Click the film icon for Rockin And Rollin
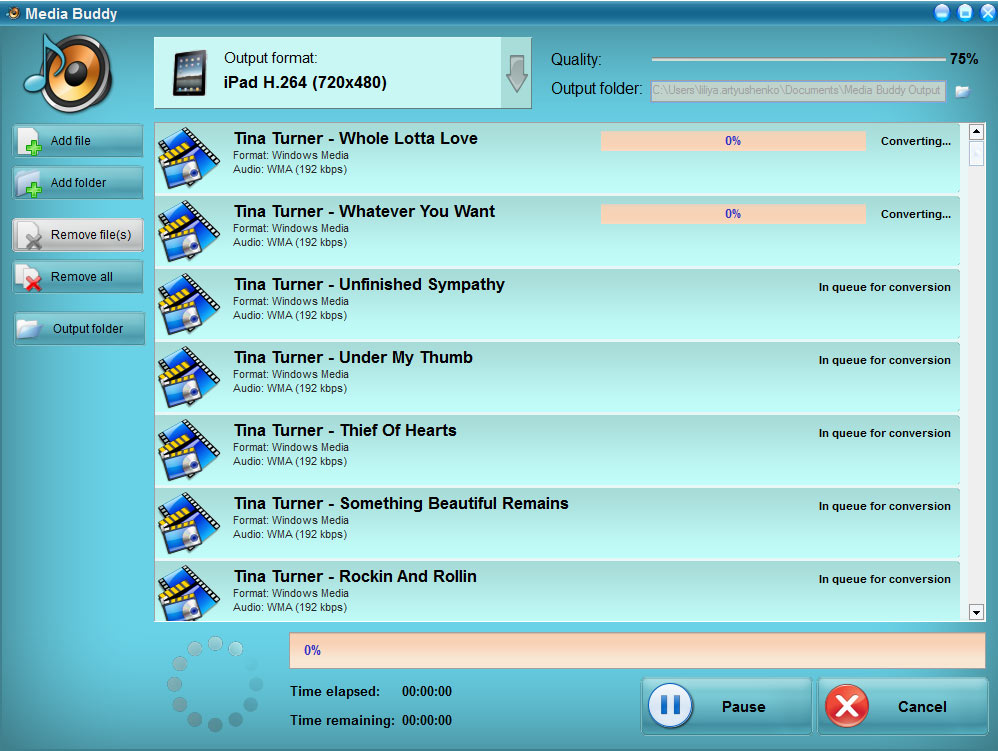Image resolution: width=998 pixels, height=751 pixels. click(188, 593)
